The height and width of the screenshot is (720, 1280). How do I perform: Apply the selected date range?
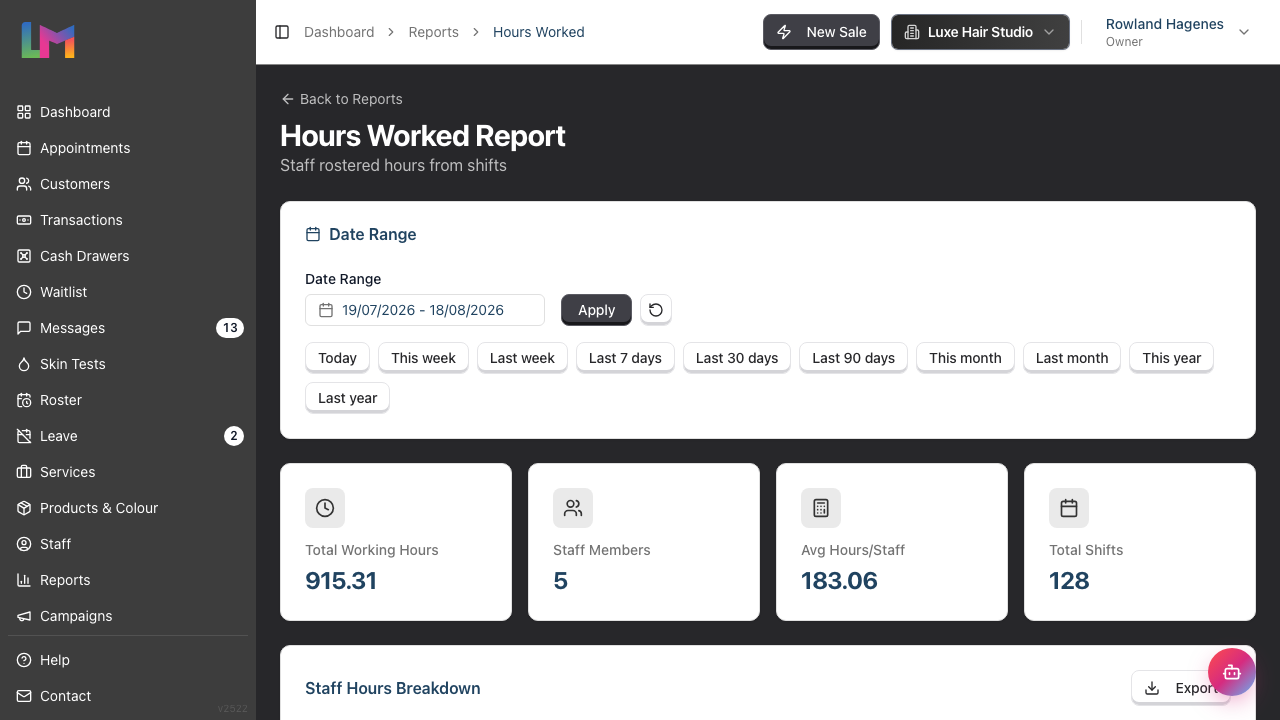pos(596,310)
